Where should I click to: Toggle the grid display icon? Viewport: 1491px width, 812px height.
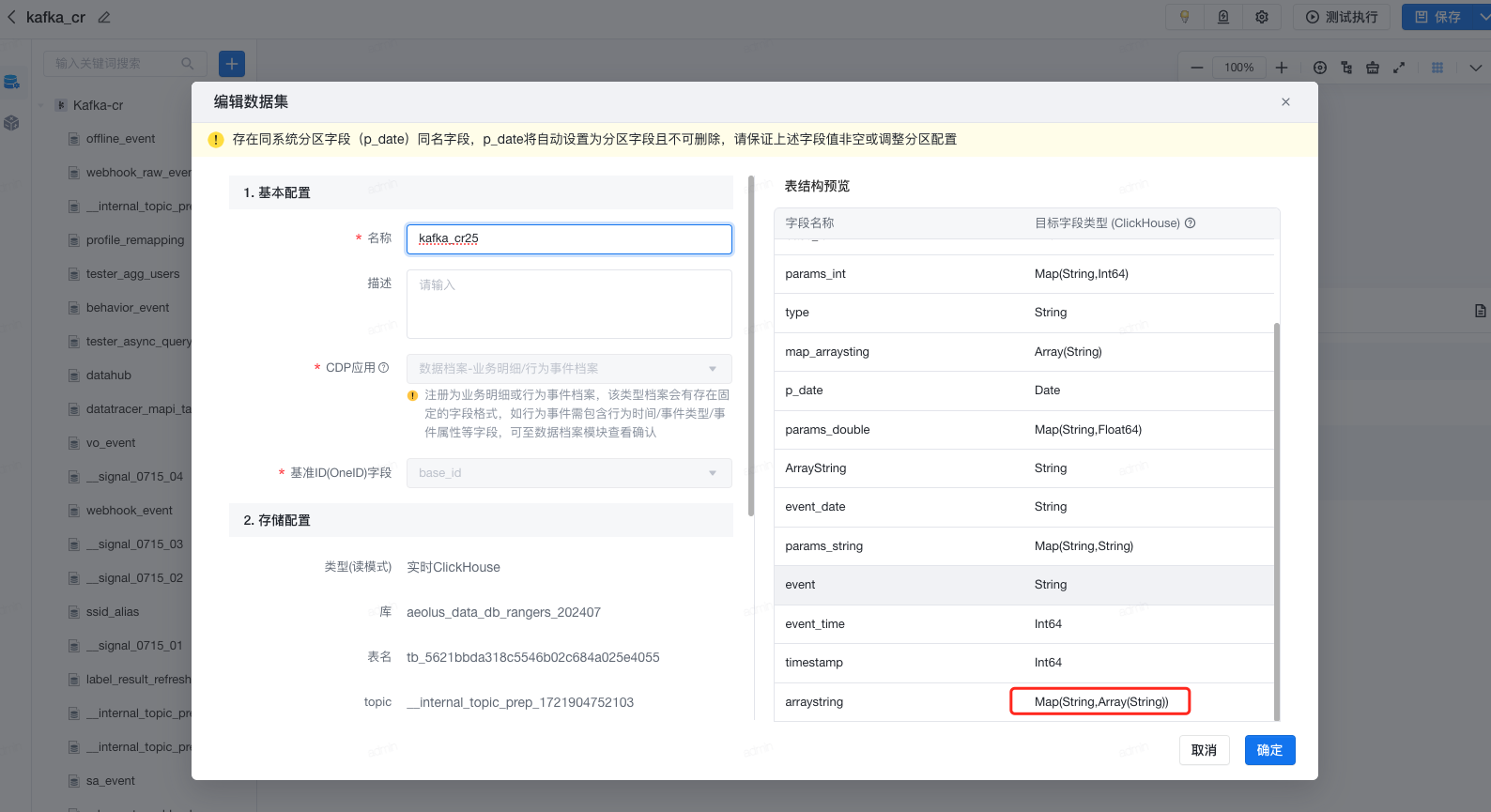(x=1437, y=68)
